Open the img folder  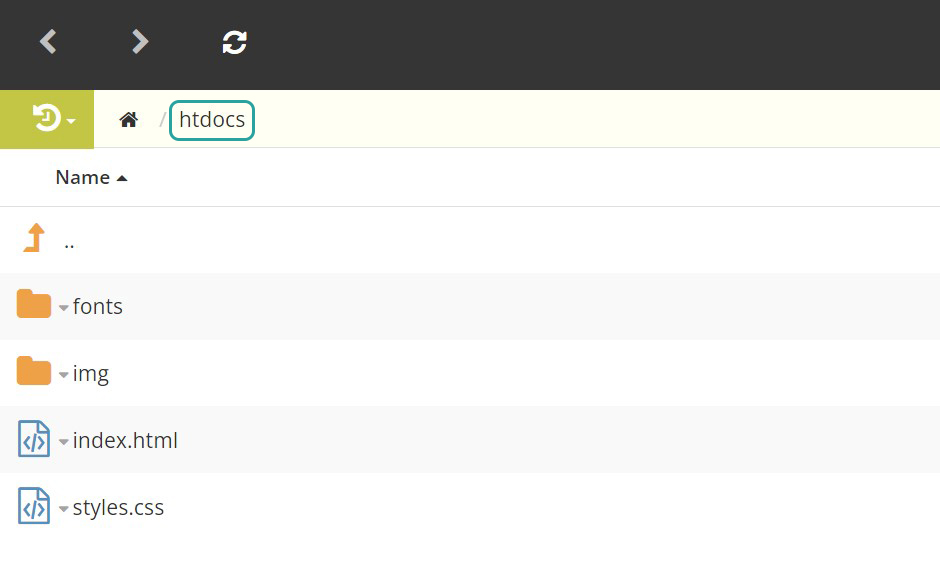pyautogui.click(x=91, y=374)
